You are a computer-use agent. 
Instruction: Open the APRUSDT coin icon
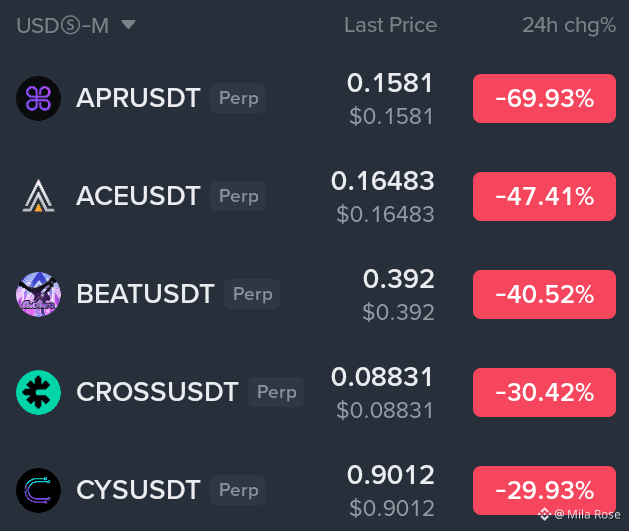[39, 98]
